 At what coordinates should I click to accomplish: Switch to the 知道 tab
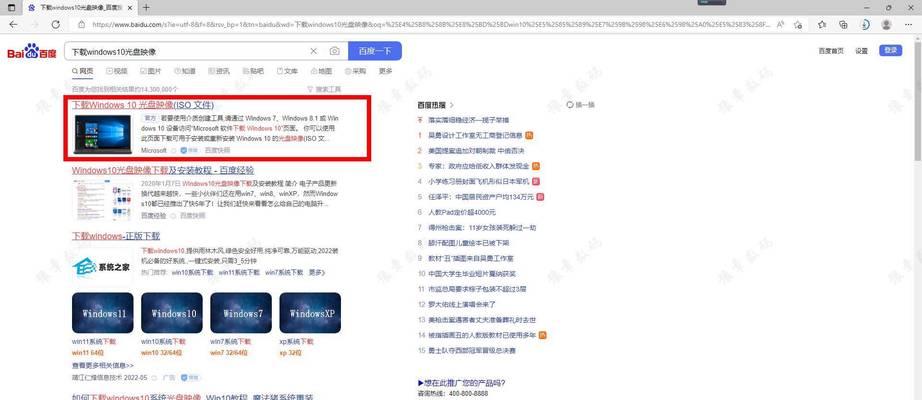pos(185,71)
